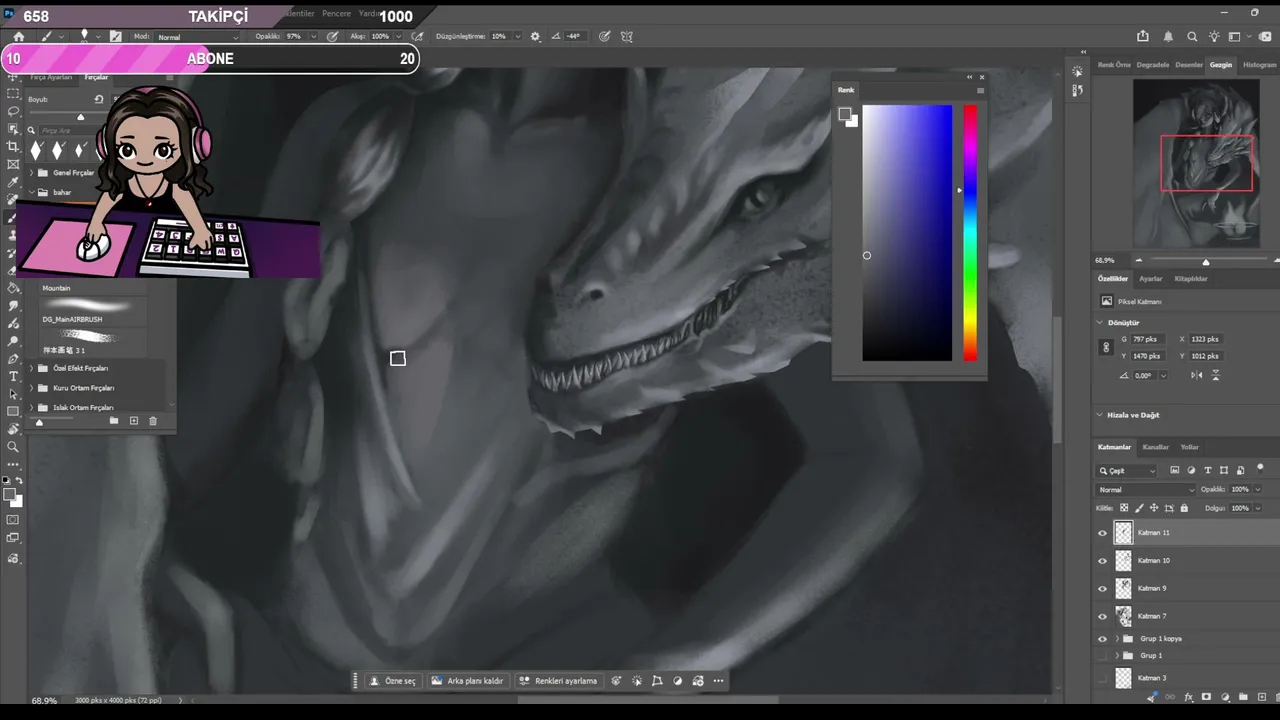The height and width of the screenshot is (720, 1280).
Task: Collapse the Hizala ve Dağıt section
Action: [1100, 415]
